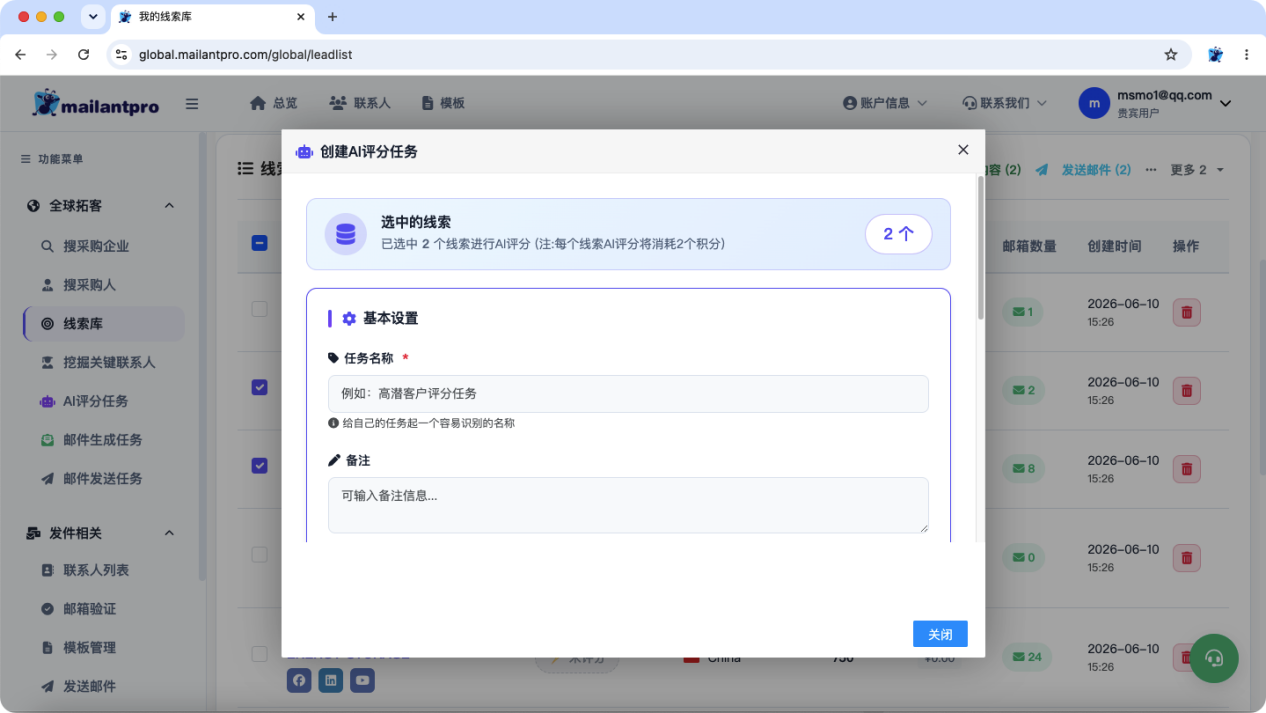Delete the lead with 0 emails
The image size is (1266, 713).
coord(1187,557)
